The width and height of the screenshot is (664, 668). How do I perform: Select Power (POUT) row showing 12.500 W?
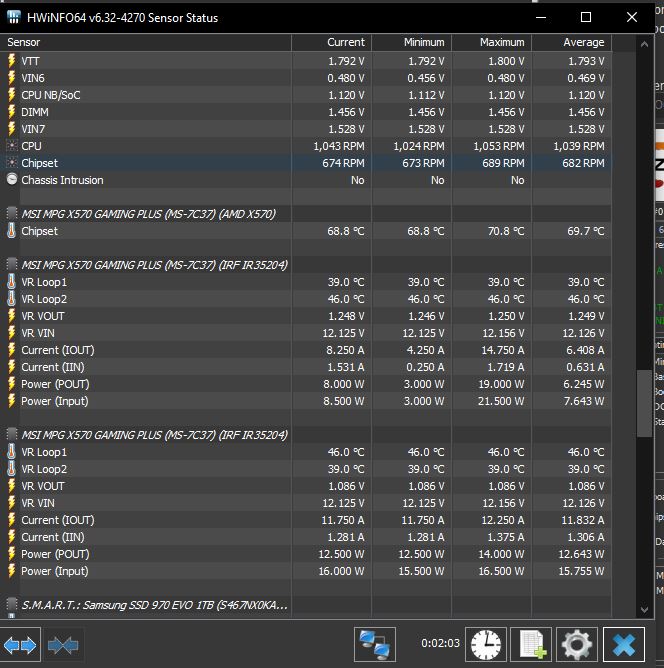tap(306, 554)
